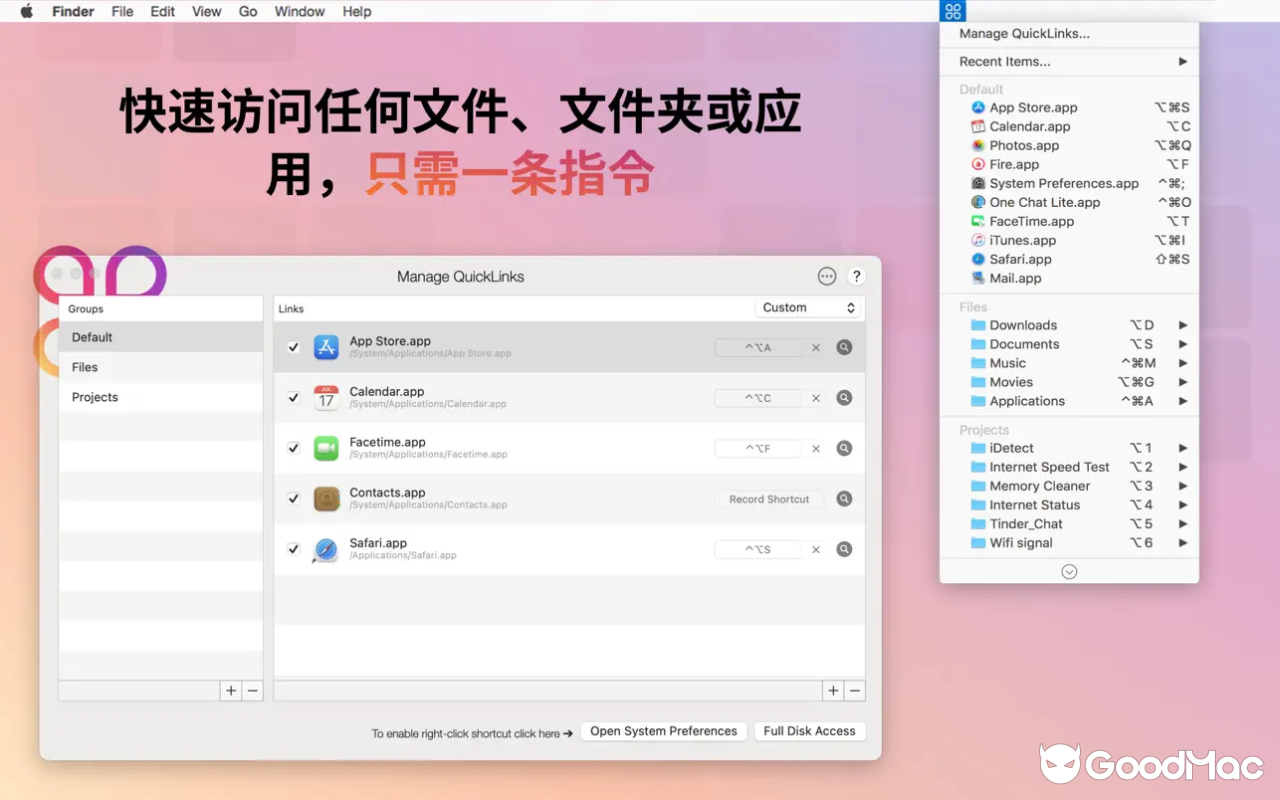This screenshot has width=1280, height=800.
Task: Add a new link with plus button
Action: coord(833,690)
